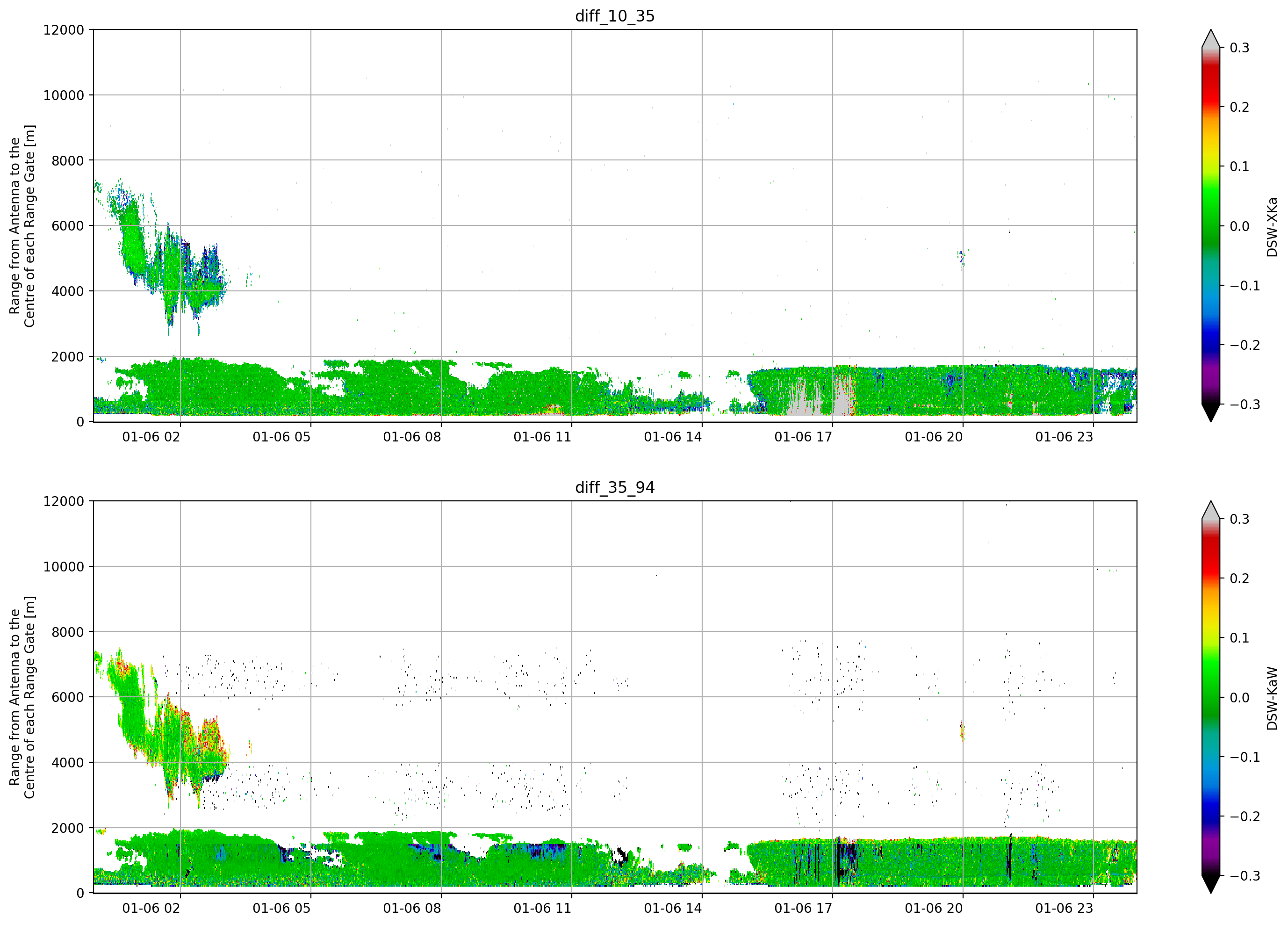Click "01-06 20" tick under the diff_35_94 plot
Image resolution: width=1288 pixels, height=925 pixels.
[x=934, y=909]
